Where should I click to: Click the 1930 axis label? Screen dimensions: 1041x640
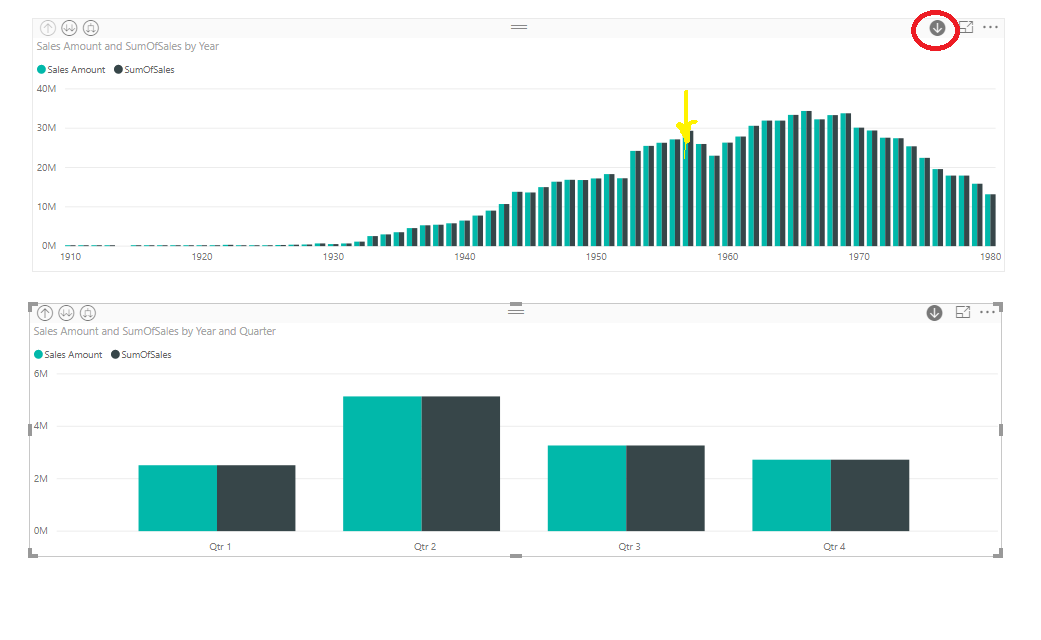333,257
